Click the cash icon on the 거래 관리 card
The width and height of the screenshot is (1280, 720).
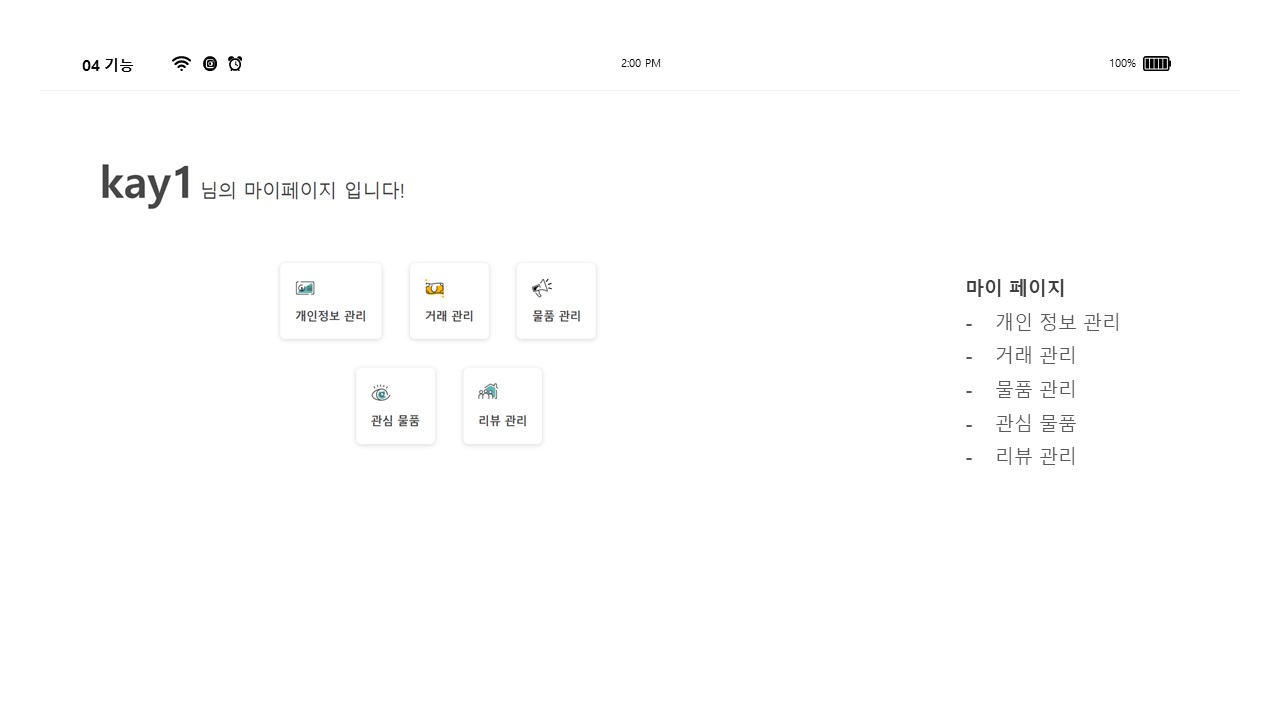(434, 288)
